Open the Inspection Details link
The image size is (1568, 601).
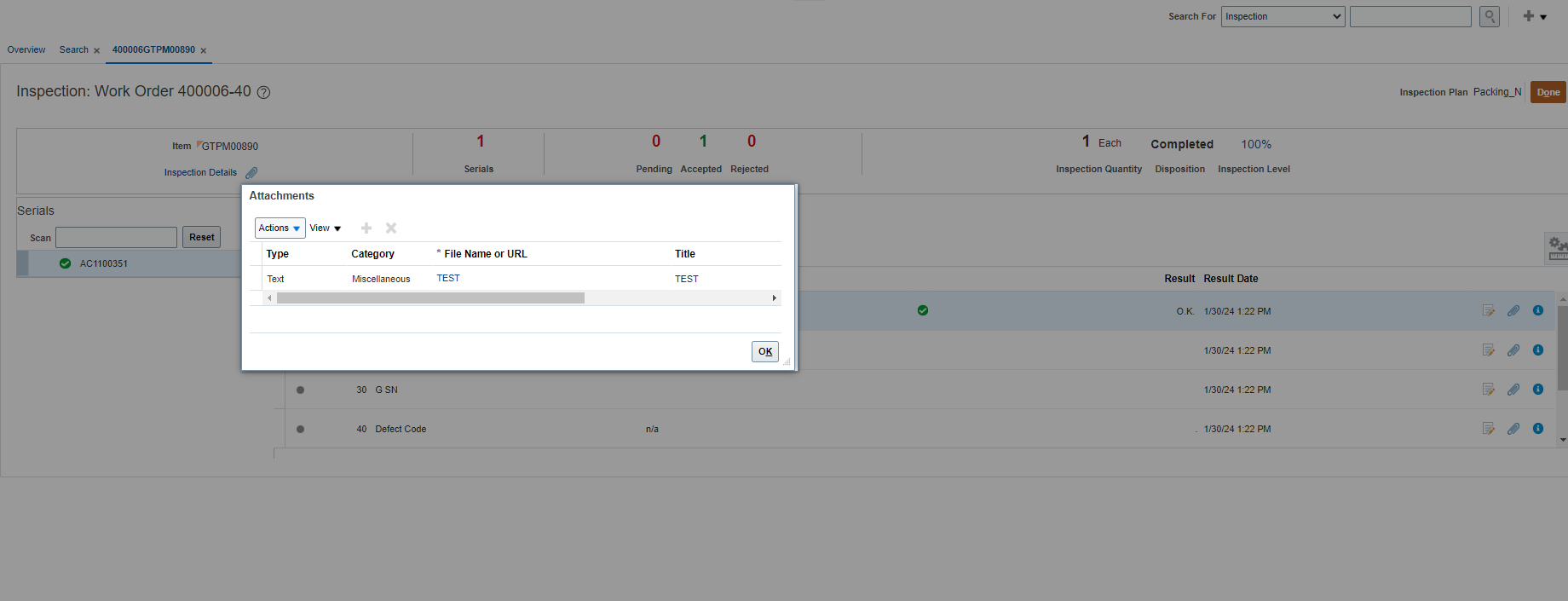tap(200, 172)
